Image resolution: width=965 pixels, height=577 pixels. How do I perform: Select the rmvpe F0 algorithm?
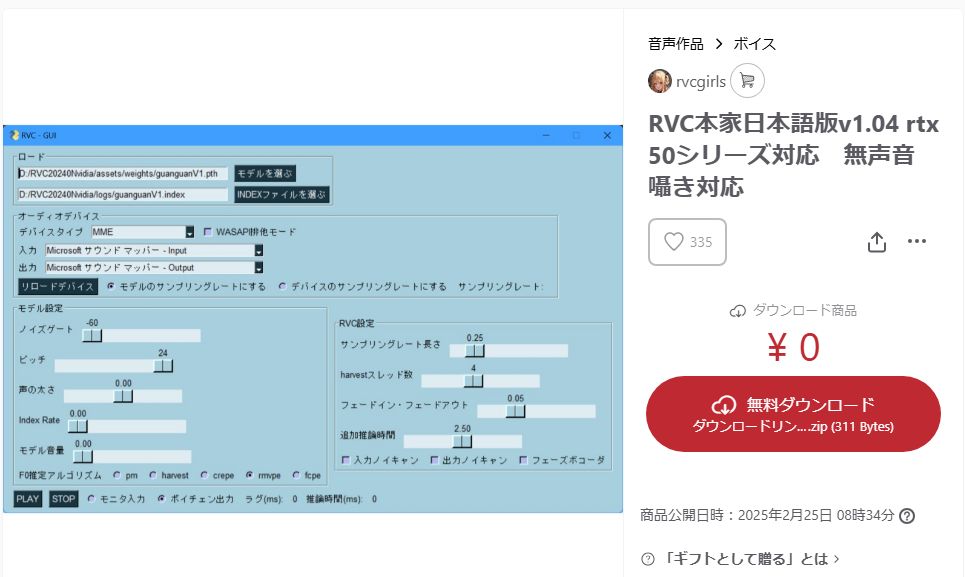(249, 475)
